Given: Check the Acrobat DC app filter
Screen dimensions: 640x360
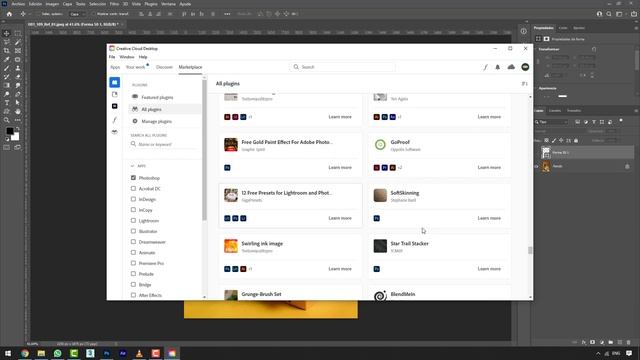Looking at the screenshot, I should tap(133, 189).
